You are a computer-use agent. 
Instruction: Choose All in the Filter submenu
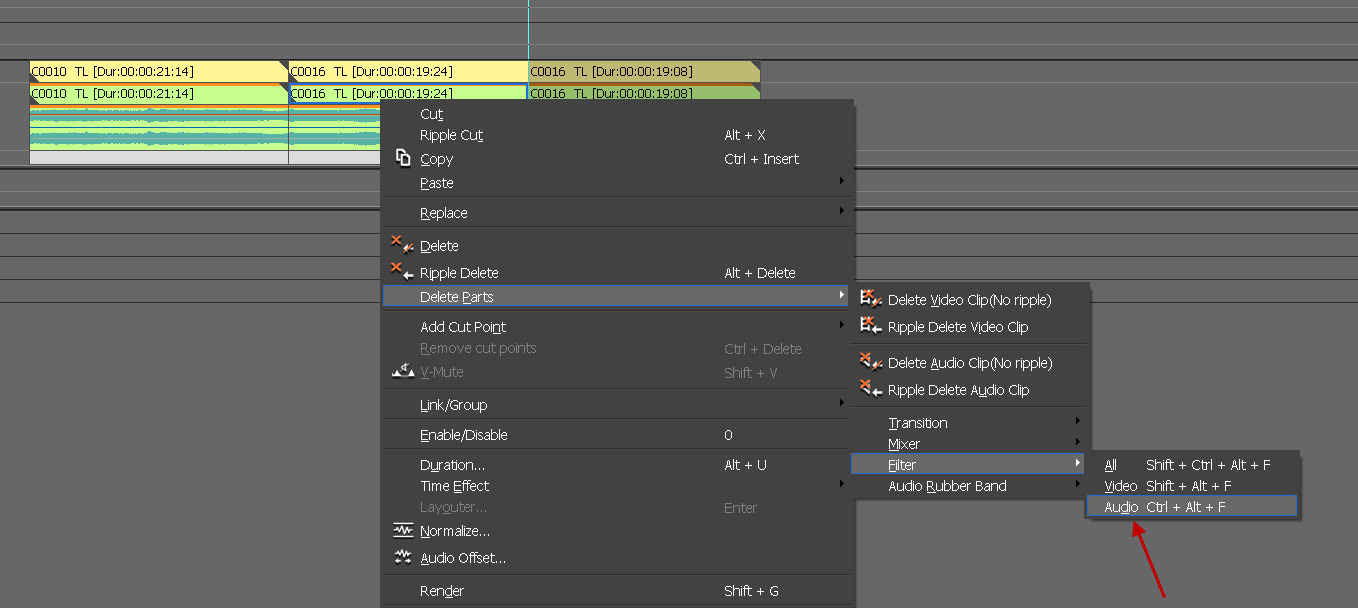(x=1110, y=465)
